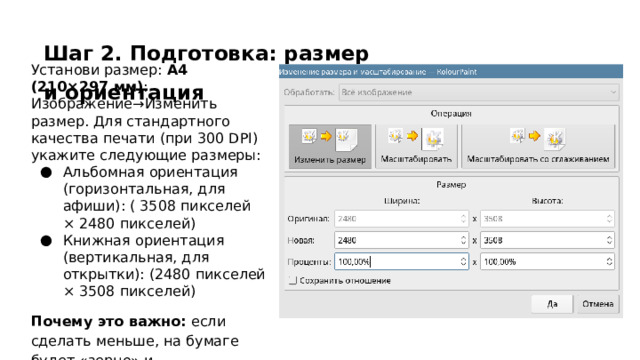The height and width of the screenshot is (360, 640).
Task: Click the bold text 'Почему это важно:'
Action: [x=109, y=321]
